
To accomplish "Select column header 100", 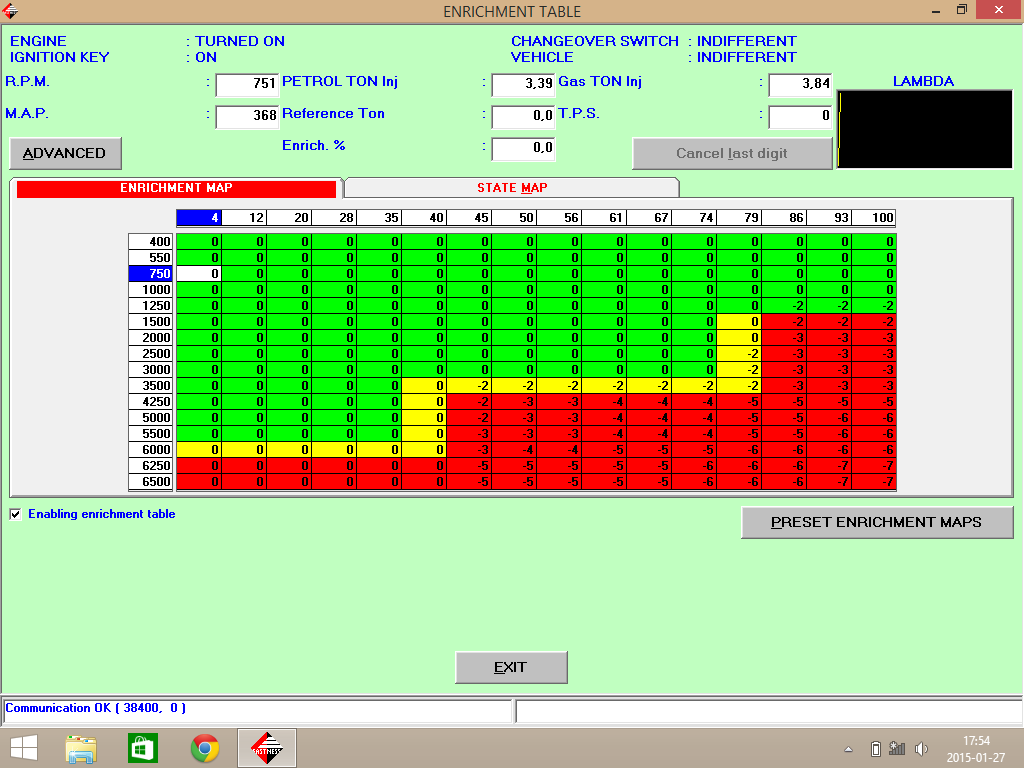I will click(874, 217).
